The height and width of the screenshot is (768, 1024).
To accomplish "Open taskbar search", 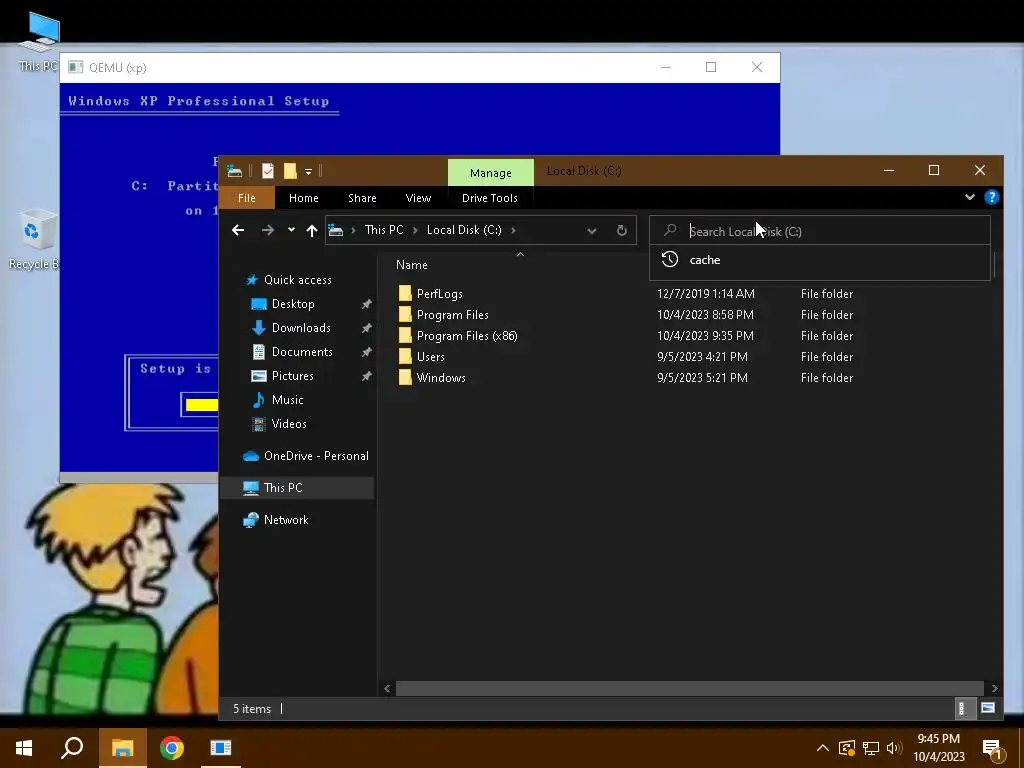I will click(72, 748).
